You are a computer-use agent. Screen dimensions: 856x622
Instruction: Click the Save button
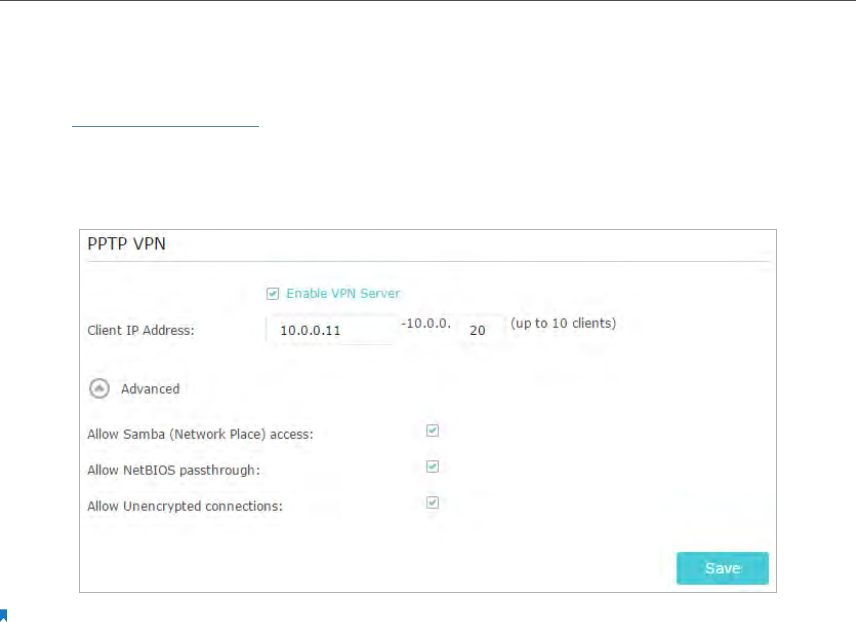[x=722, y=568]
